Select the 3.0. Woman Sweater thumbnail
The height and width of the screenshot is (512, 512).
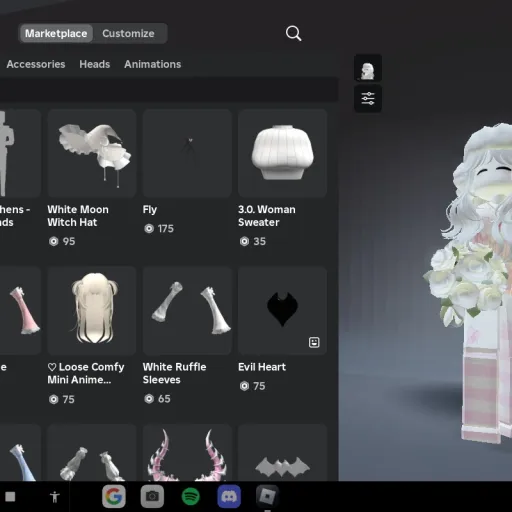point(282,153)
